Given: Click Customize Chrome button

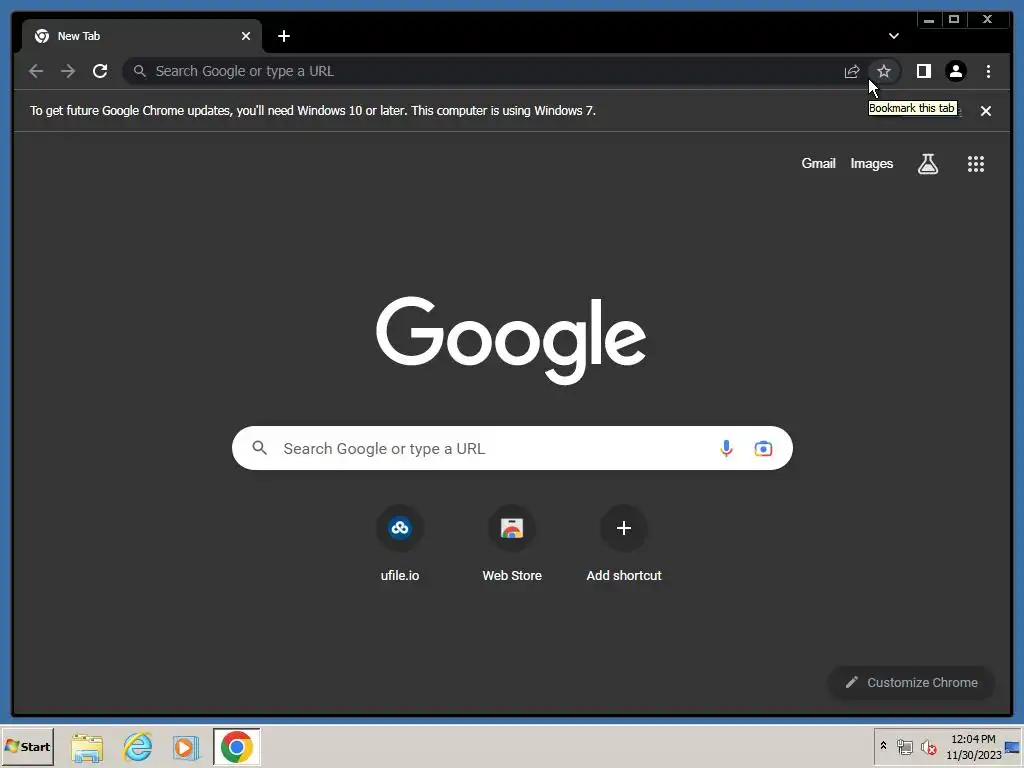Looking at the screenshot, I should 912,682.
